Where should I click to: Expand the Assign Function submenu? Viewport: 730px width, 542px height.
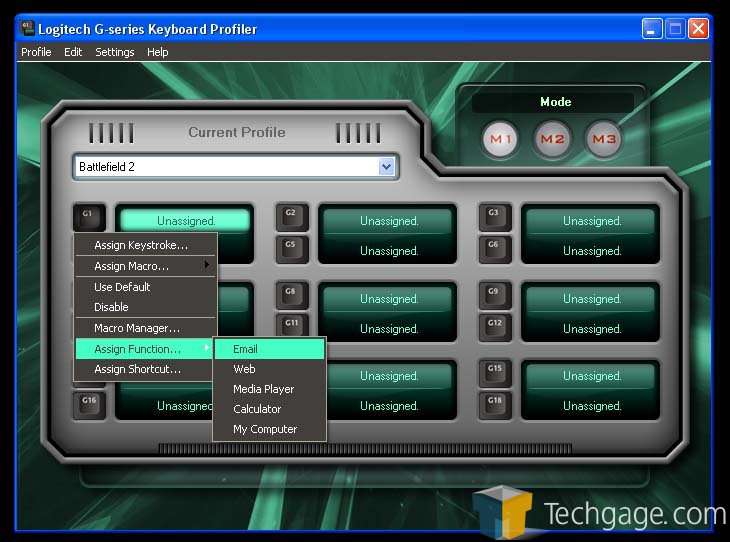tap(144, 349)
